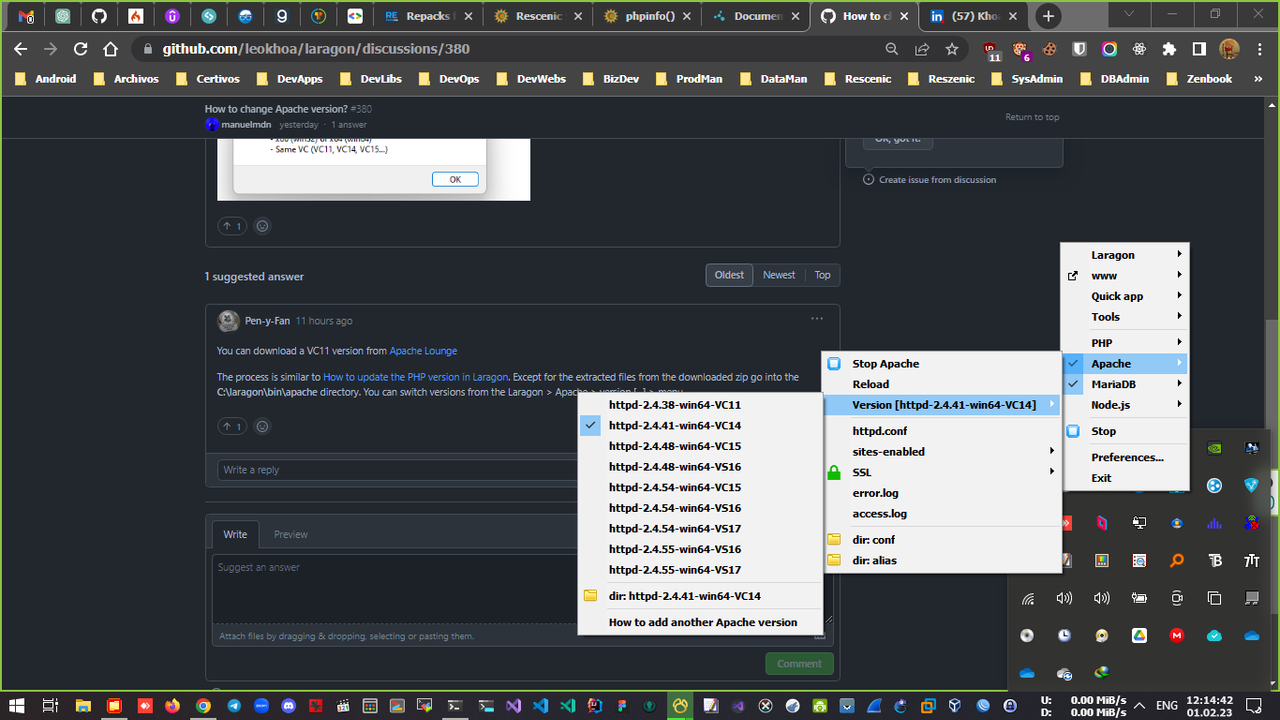The width and height of the screenshot is (1280, 720).
Task: Expand the Node.js submenu
Action: pos(1125,405)
